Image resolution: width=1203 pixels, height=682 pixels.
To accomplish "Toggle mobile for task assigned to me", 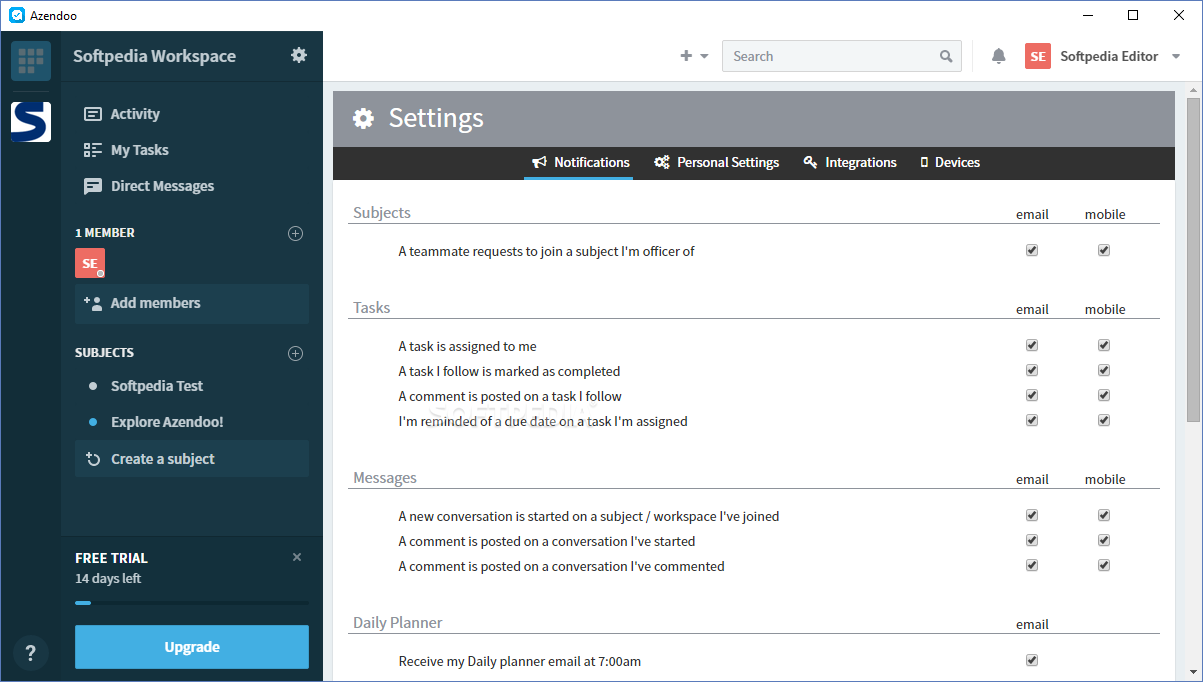I will [x=1104, y=345].
